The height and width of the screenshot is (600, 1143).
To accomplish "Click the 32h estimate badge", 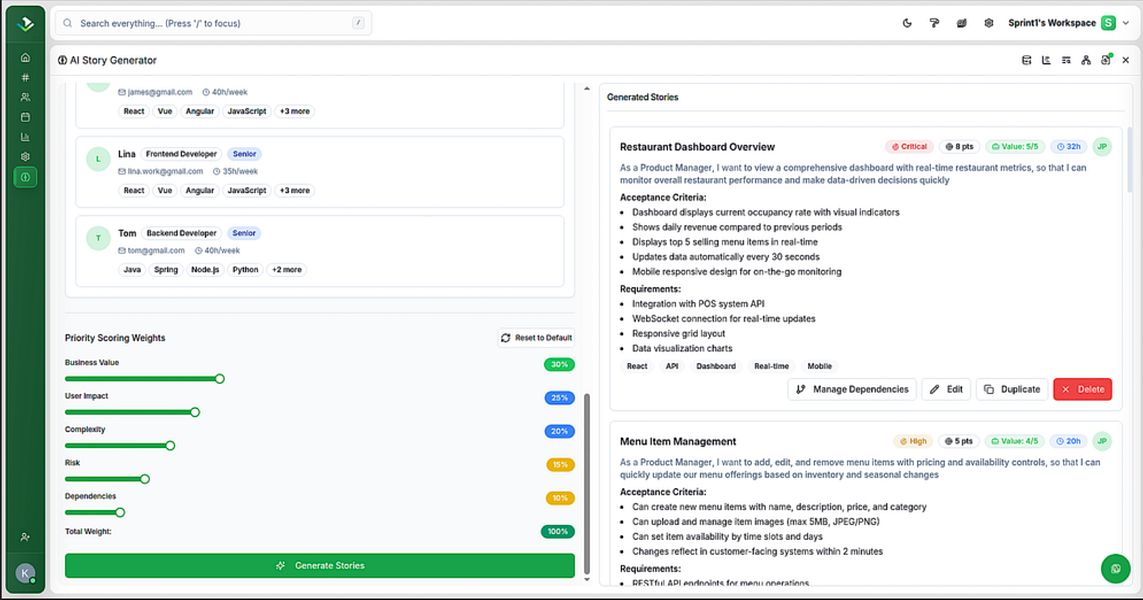I will pos(1068,147).
